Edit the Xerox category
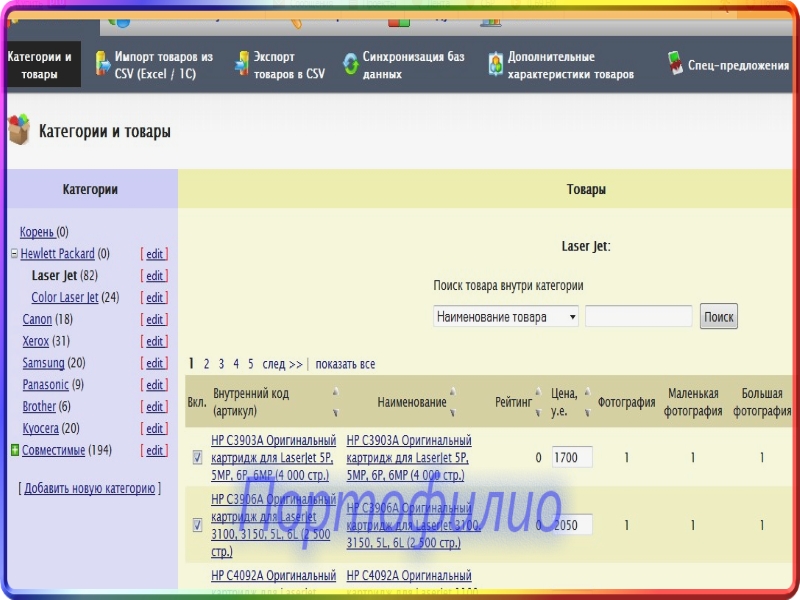 point(155,342)
